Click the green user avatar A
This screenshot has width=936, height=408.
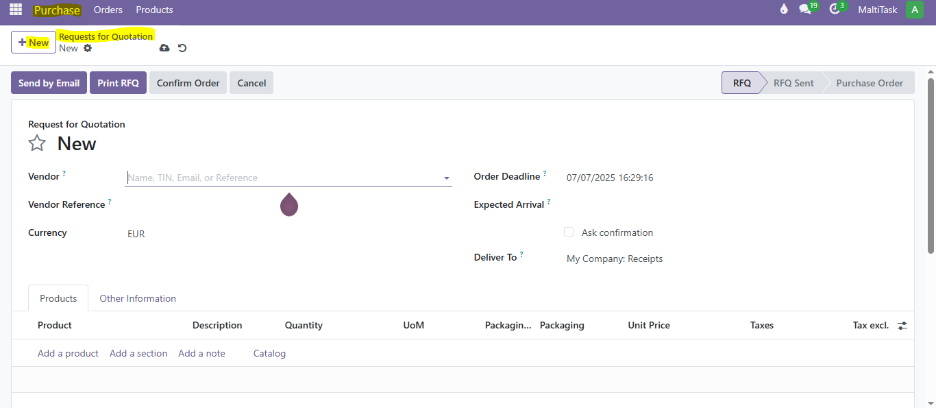coord(914,10)
